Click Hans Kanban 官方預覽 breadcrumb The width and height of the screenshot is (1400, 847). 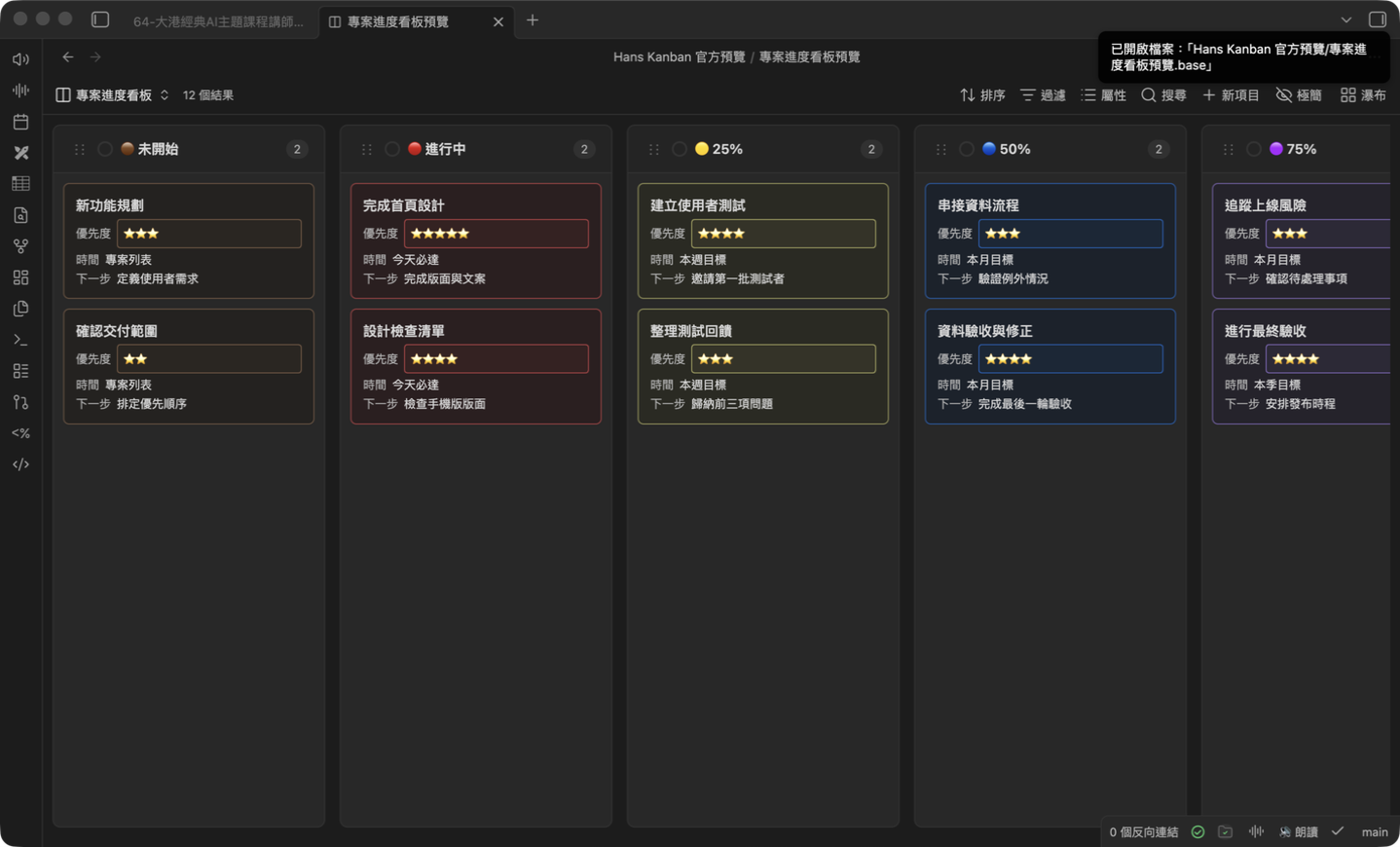(x=680, y=57)
